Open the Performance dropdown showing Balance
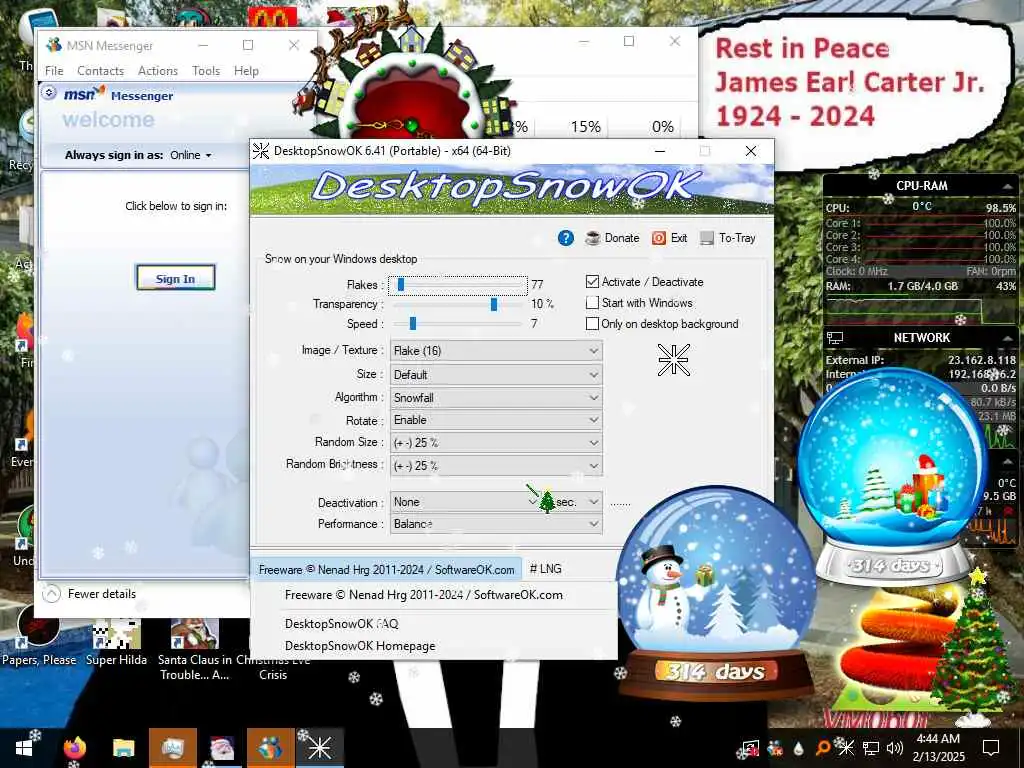 tap(496, 524)
